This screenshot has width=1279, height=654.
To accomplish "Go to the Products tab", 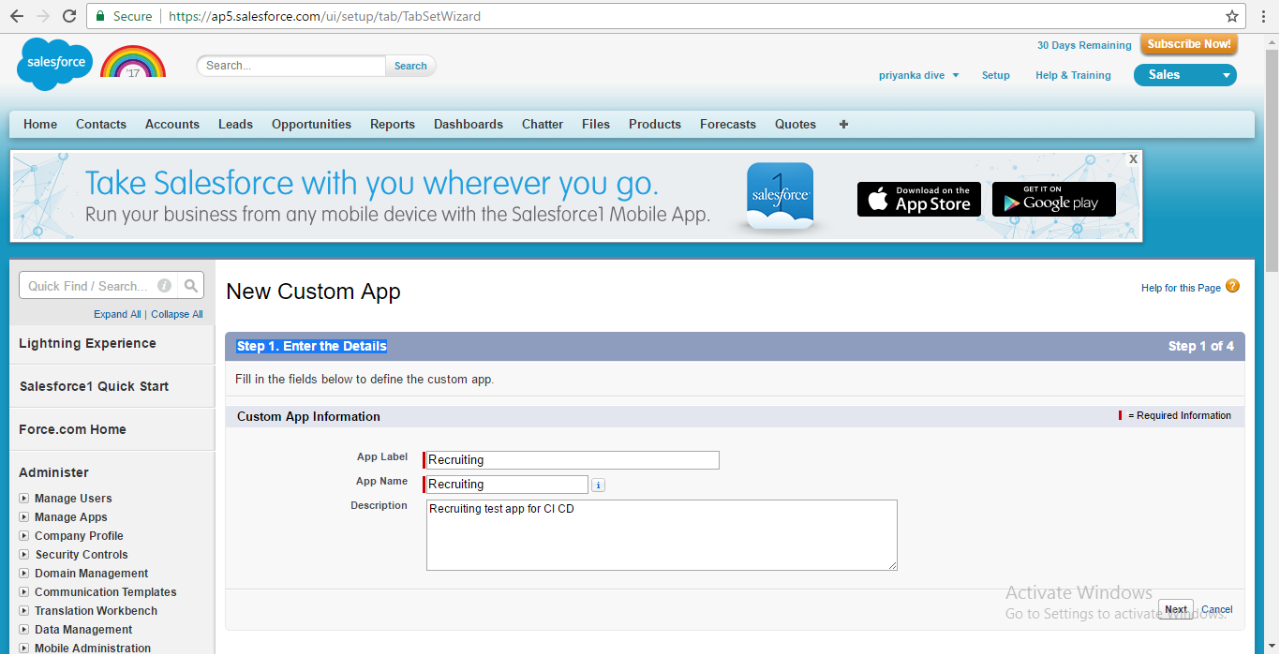I will [x=655, y=124].
